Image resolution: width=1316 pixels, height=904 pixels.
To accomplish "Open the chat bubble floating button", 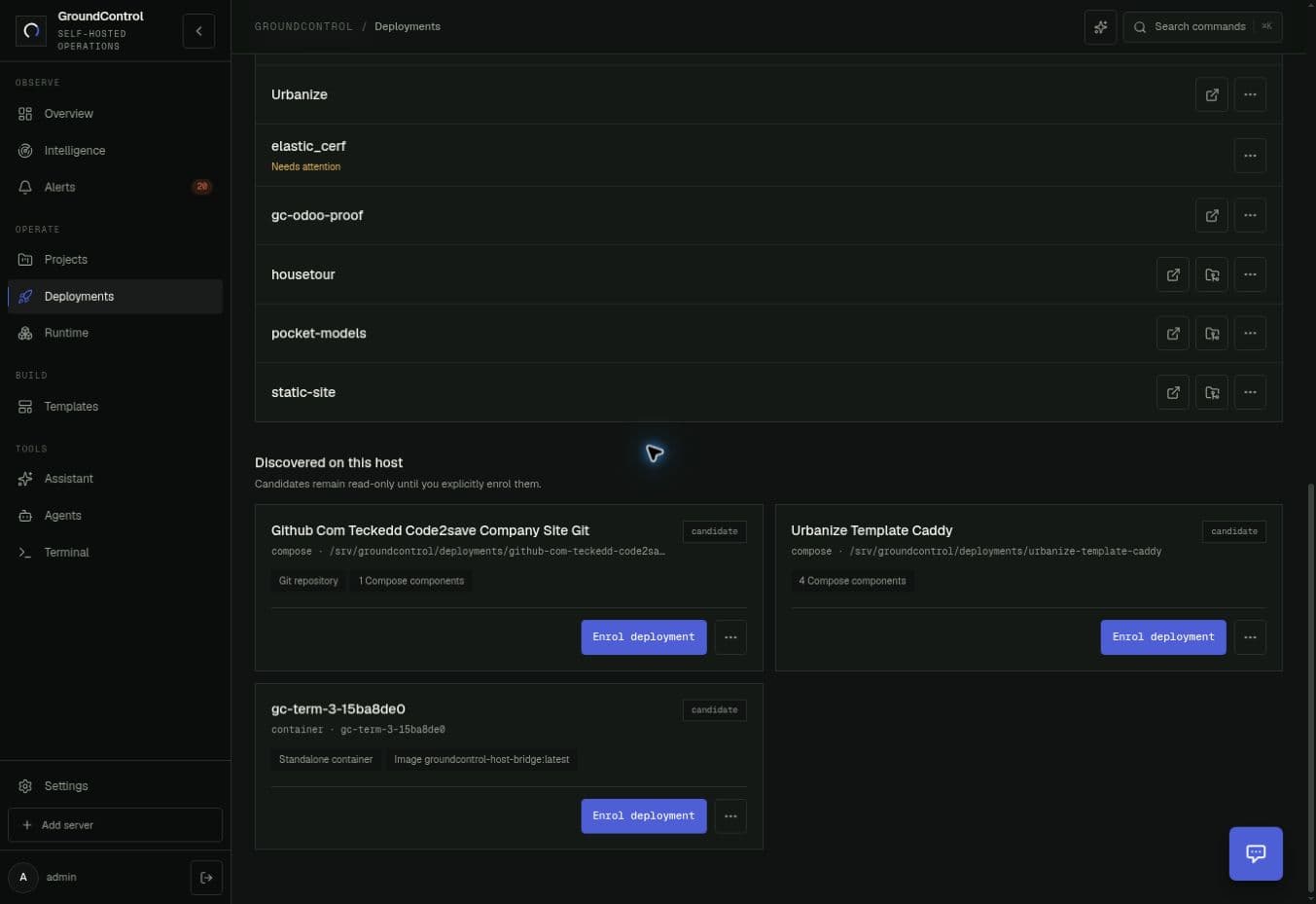I will [1256, 853].
